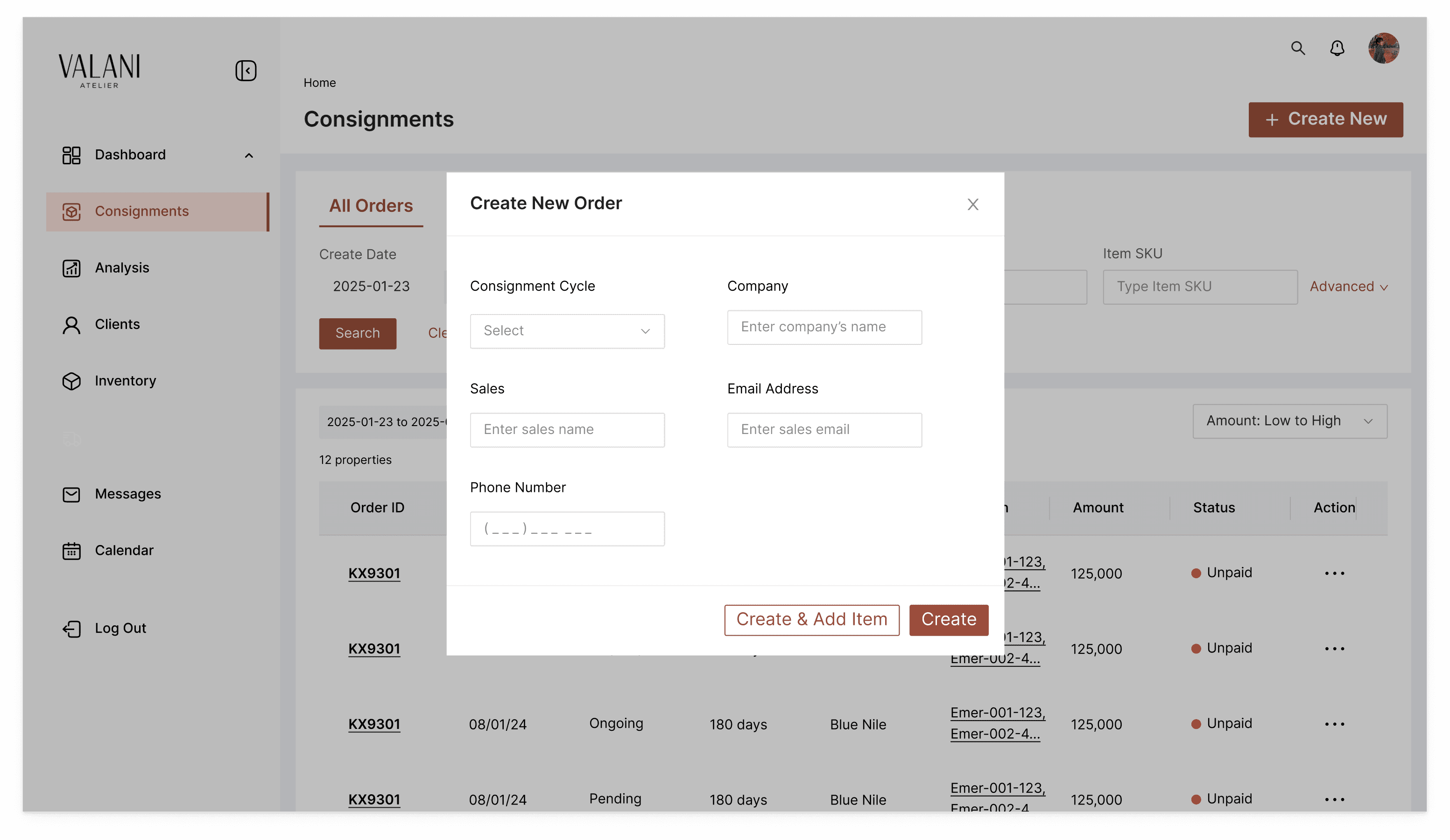Click the Inventory box icon in the sidebar

click(x=71, y=381)
